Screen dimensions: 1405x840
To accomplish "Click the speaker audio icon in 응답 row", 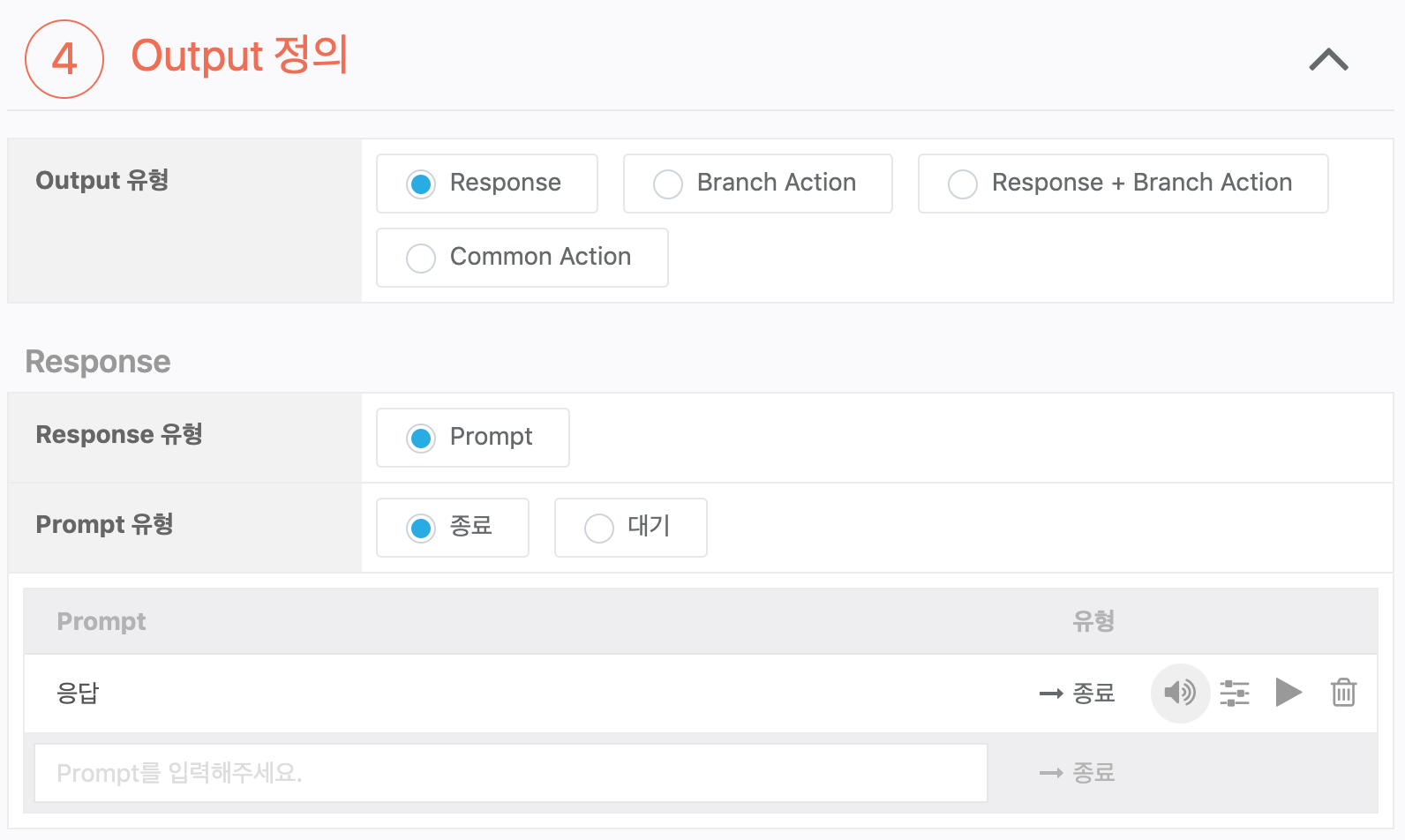I will click(x=1179, y=693).
